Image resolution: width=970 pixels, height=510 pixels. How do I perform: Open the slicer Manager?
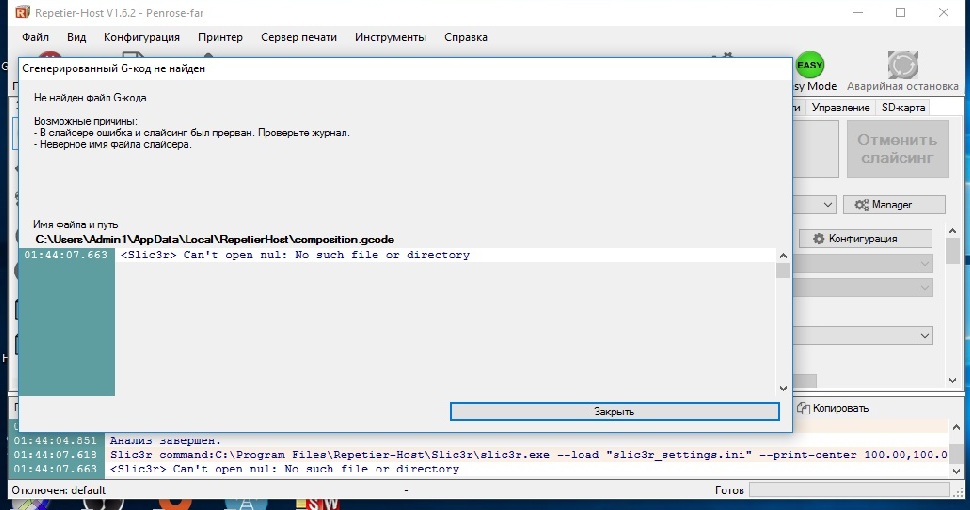[894, 204]
